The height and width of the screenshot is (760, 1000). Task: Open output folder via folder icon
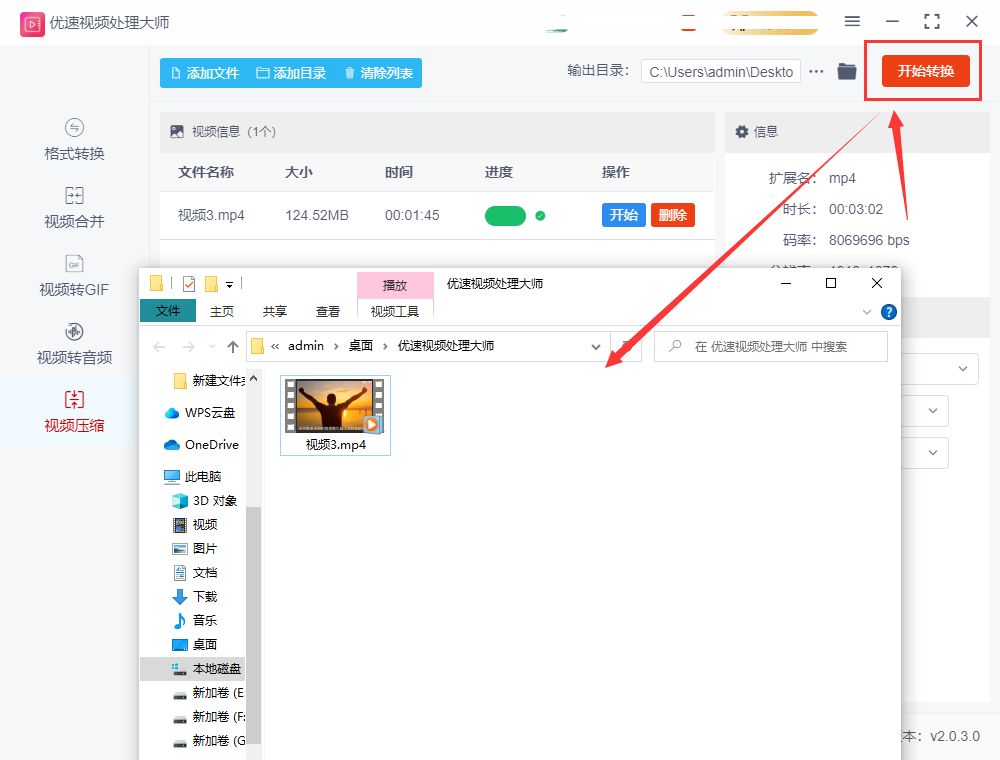pyautogui.click(x=846, y=71)
